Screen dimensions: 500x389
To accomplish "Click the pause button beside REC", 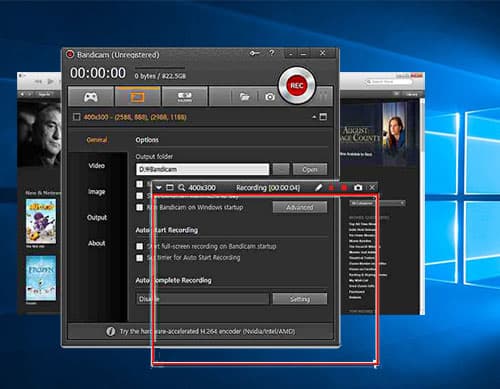I will (x=322, y=97).
